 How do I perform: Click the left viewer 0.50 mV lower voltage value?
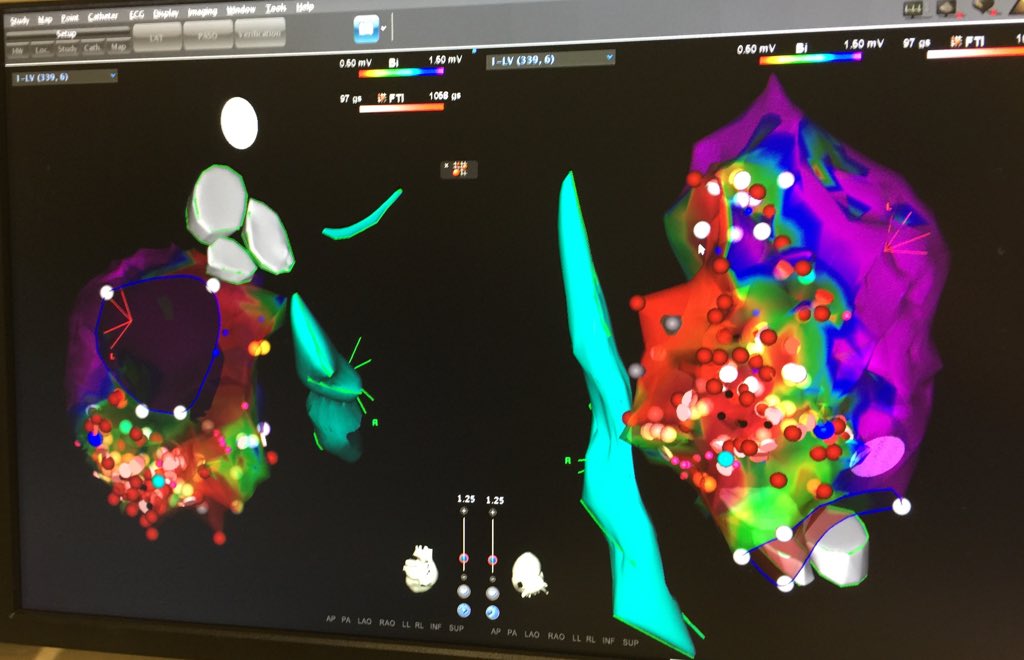355,63
